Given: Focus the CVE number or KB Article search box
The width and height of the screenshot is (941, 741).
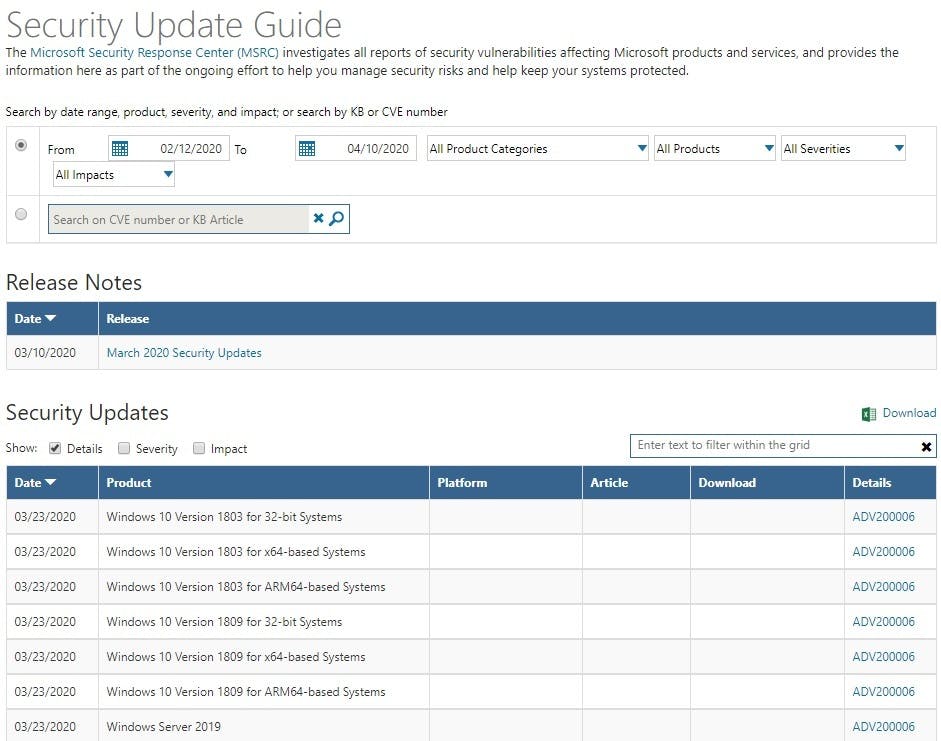Looking at the screenshot, I should click(178, 219).
